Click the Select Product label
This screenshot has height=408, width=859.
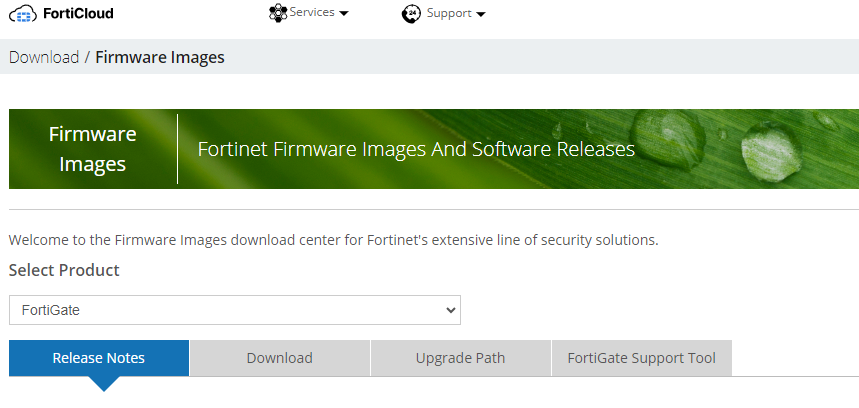point(64,270)
